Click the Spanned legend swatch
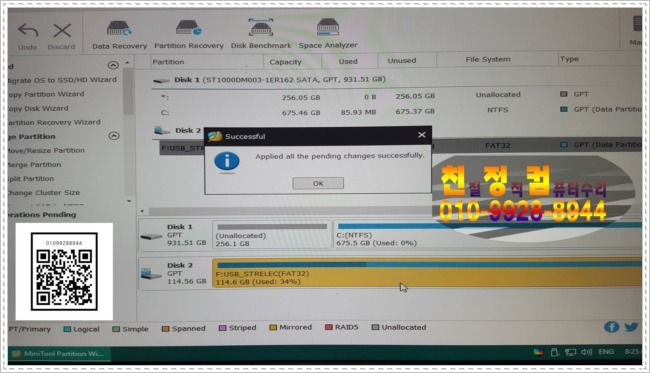The image size is (650, 373). 165,329
